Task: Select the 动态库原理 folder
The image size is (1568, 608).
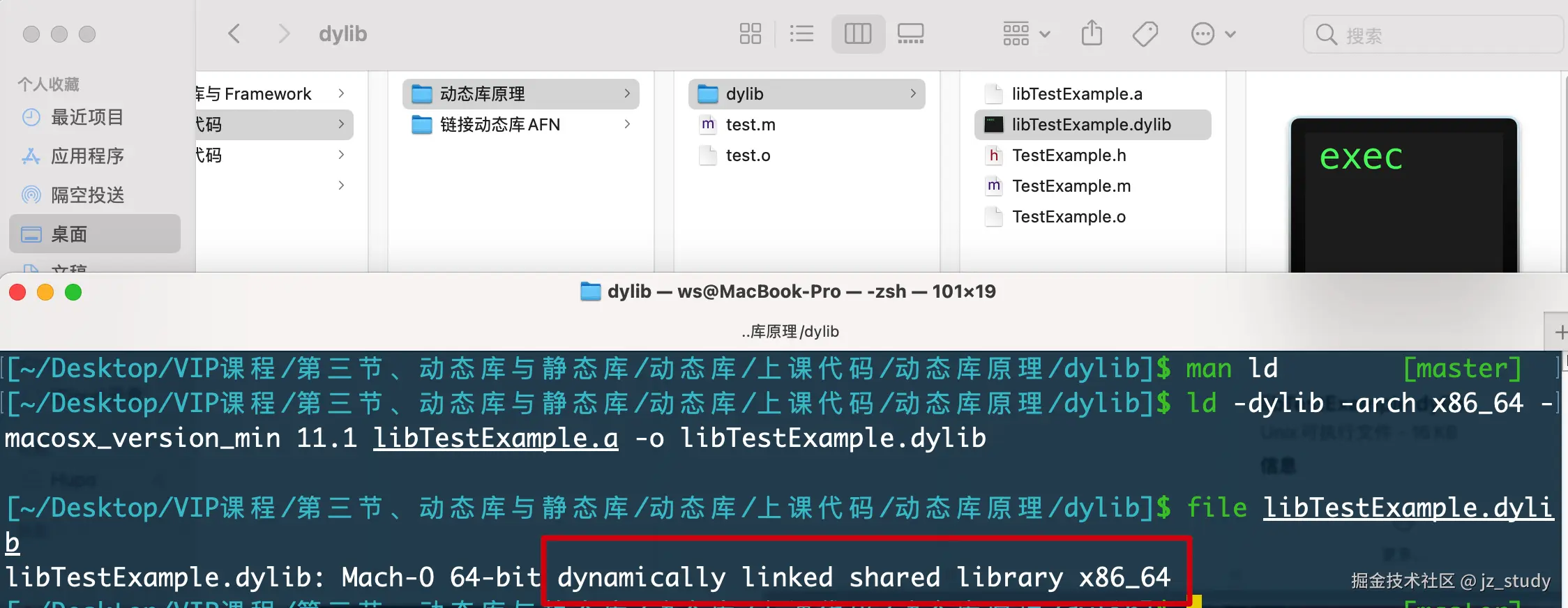Action: pyautogui.click(x=521, y=93)
